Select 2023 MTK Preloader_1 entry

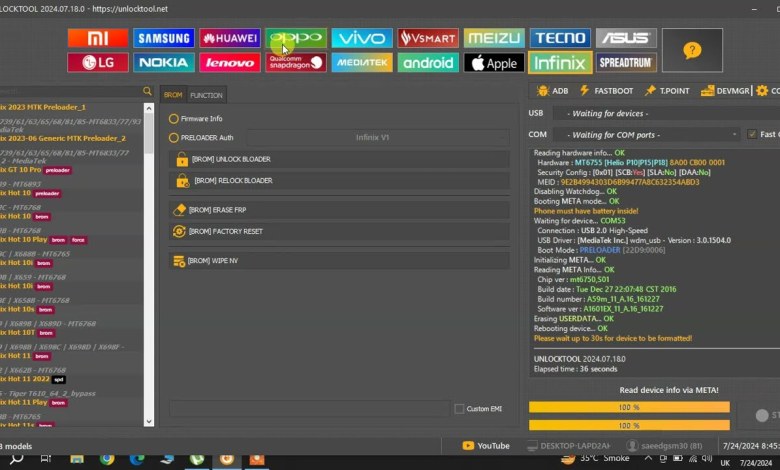[43, 107]
